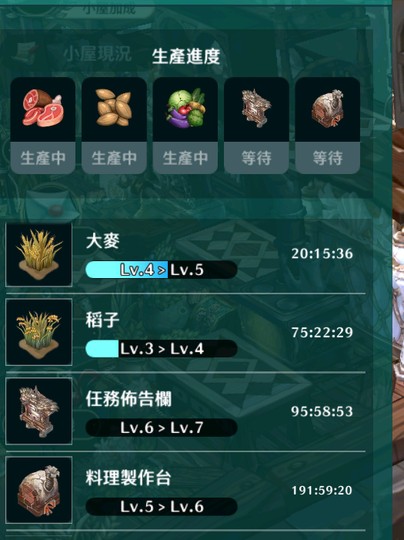The height and width of the screenshot is (540, 404).
Task: Click the 稻子 Lv.3 > Lv.4 progress bar
Action: coord(161,349)
